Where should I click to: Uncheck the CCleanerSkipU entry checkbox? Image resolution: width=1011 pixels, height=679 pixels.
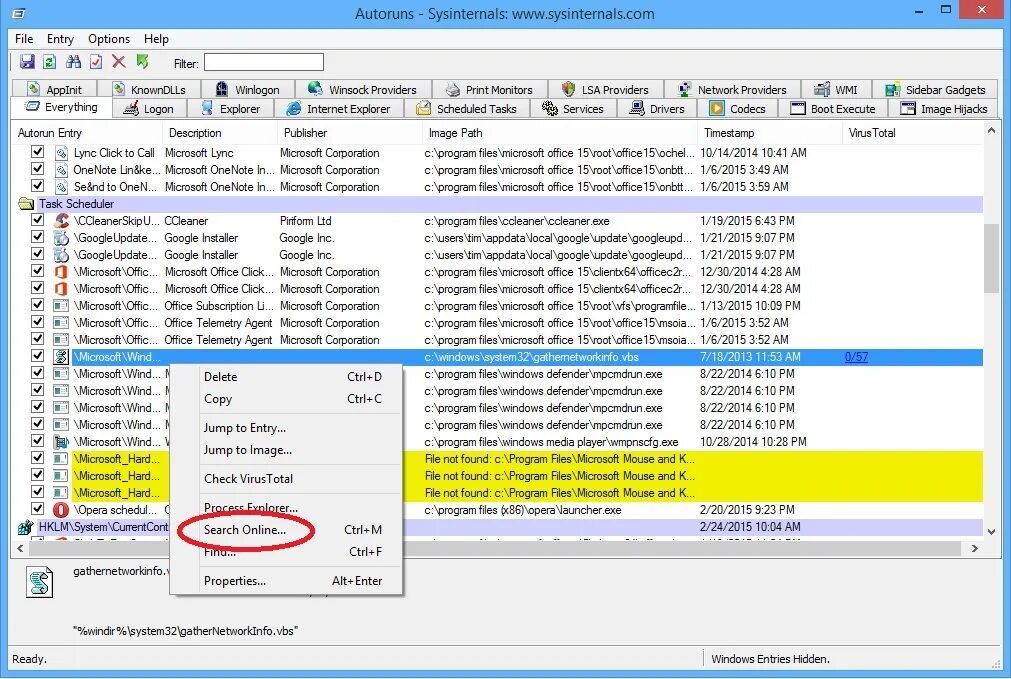point(37,220)
